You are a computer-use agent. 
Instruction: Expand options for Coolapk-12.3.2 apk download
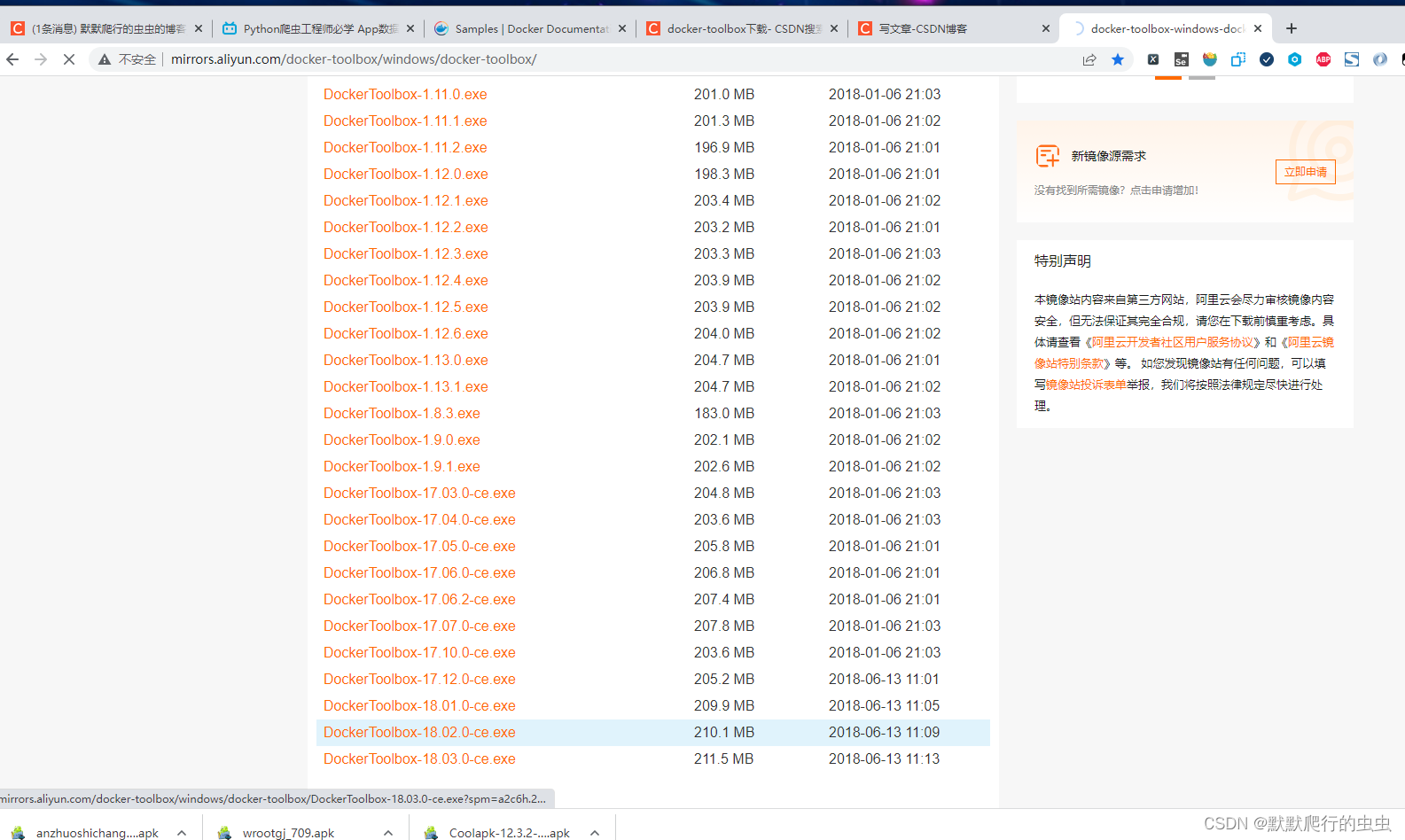coord(595,833)
